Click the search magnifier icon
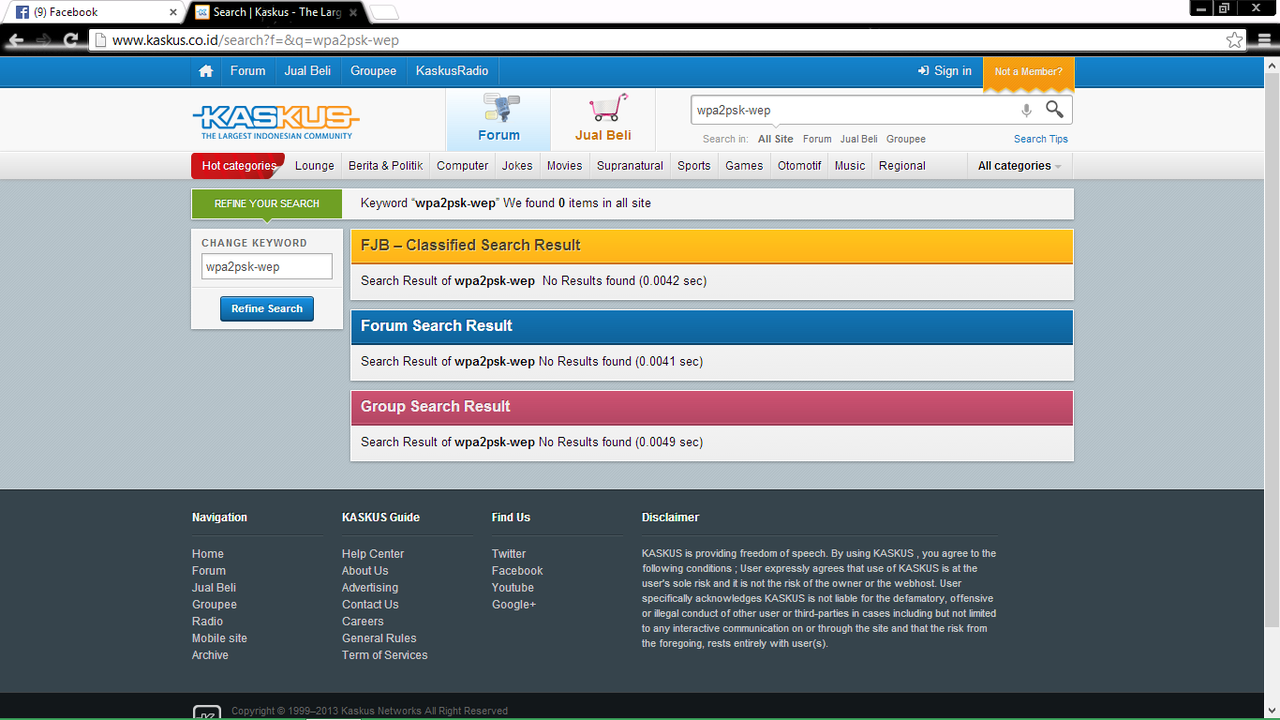The width and height of the screenshot is (1280, 720). click(1055, 110)
